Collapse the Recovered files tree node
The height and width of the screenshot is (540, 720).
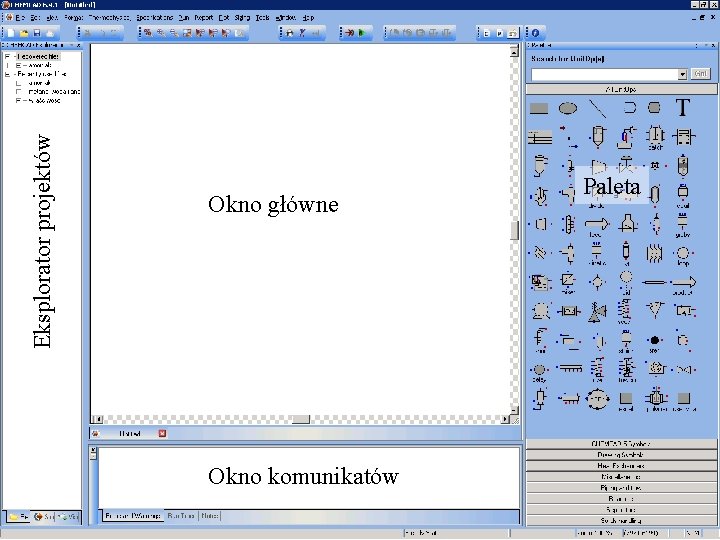7,56
